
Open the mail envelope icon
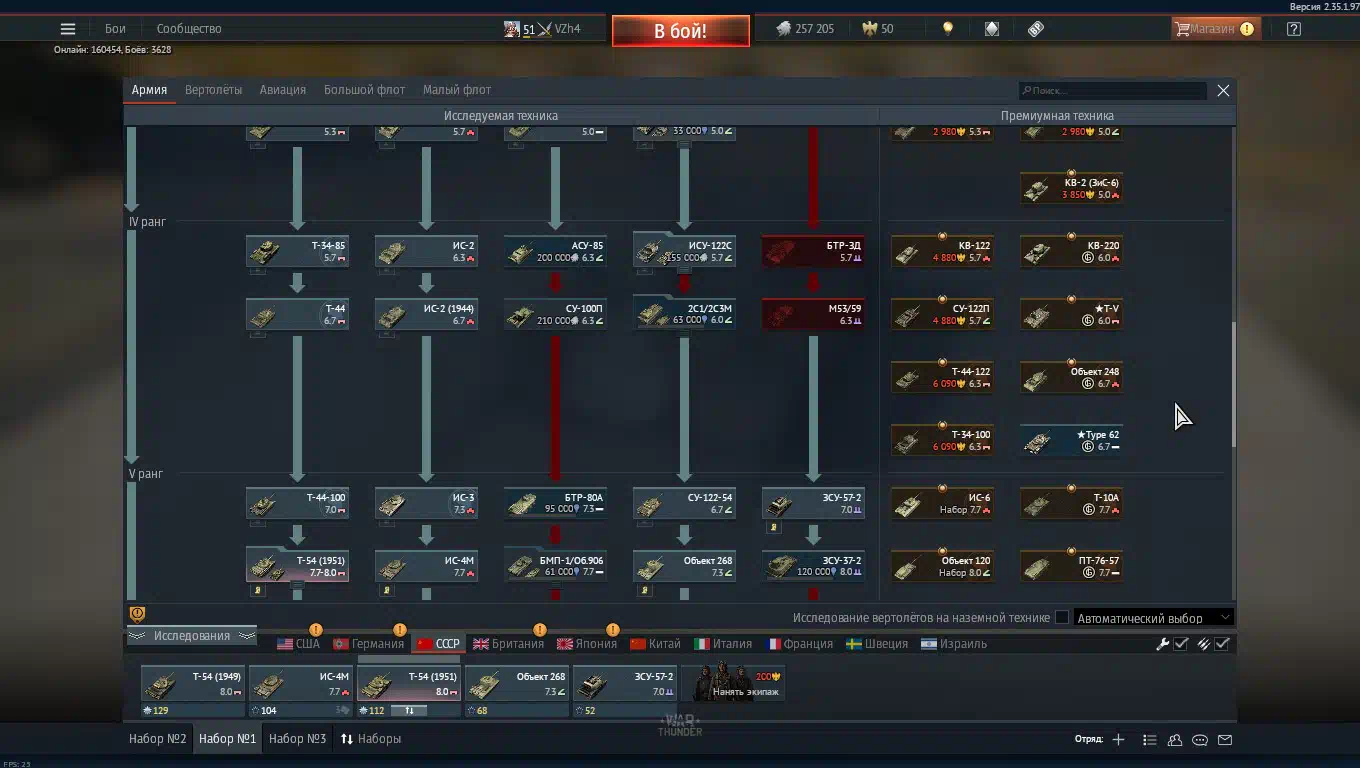[1225, 740]
